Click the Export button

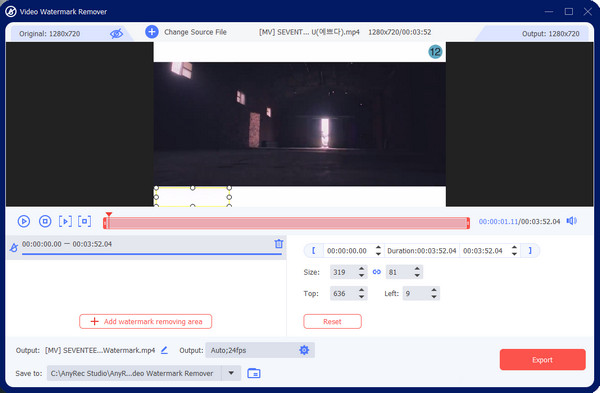(x=542, y=360)
